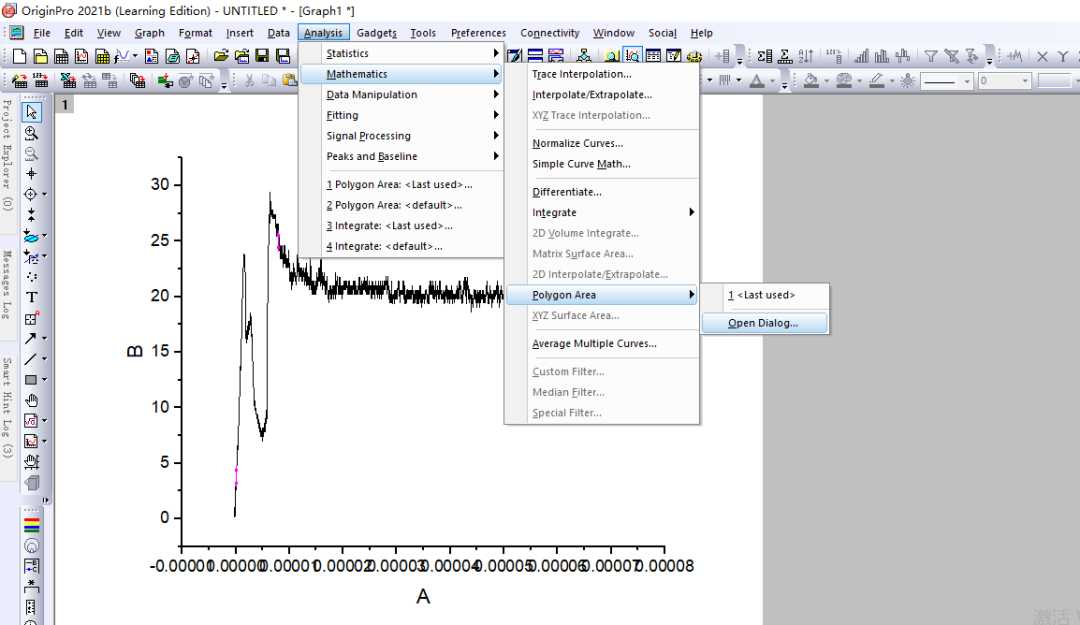Click the Column Statistics sigma icon
The image size is (1080, 625).
[765, 57]
